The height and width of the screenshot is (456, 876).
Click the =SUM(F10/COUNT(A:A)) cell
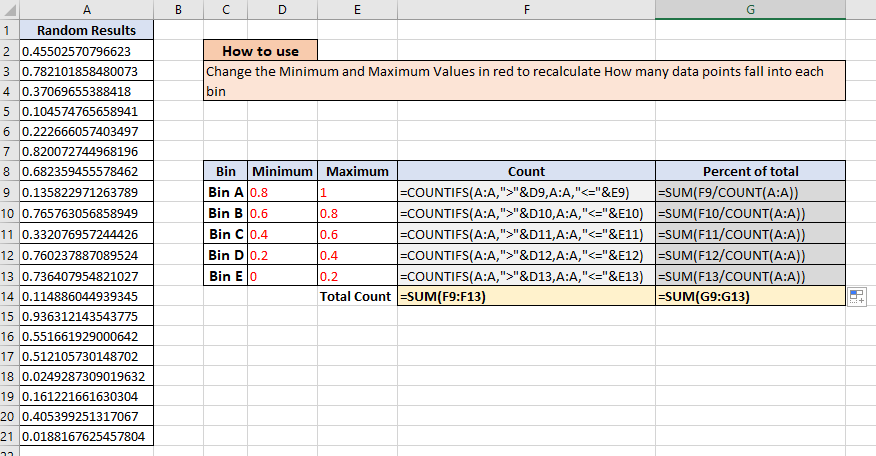pos(750,213)
